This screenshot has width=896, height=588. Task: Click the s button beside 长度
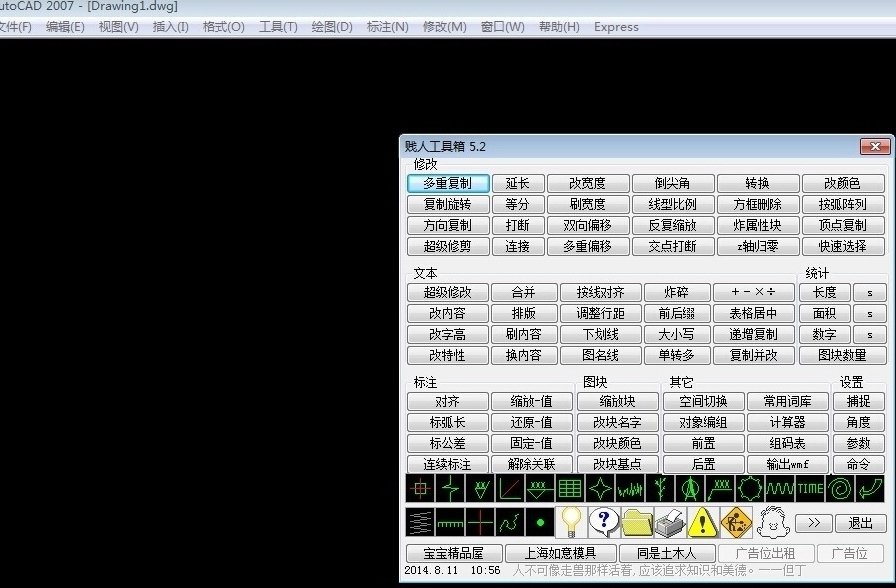click(x=869, y=292)
